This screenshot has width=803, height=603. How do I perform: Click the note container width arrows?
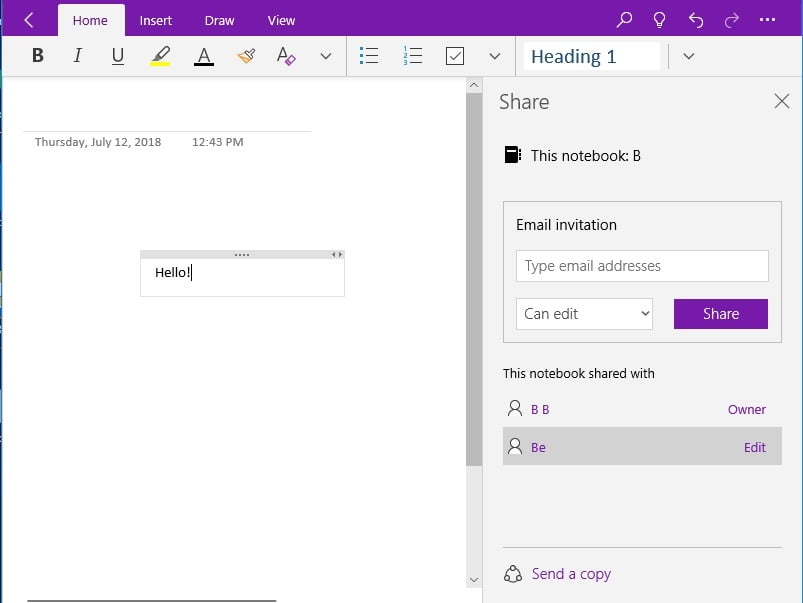(336, 255)
